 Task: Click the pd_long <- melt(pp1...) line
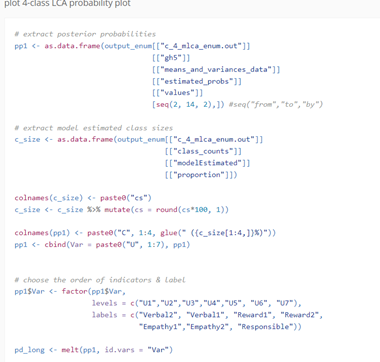point(94,350)
